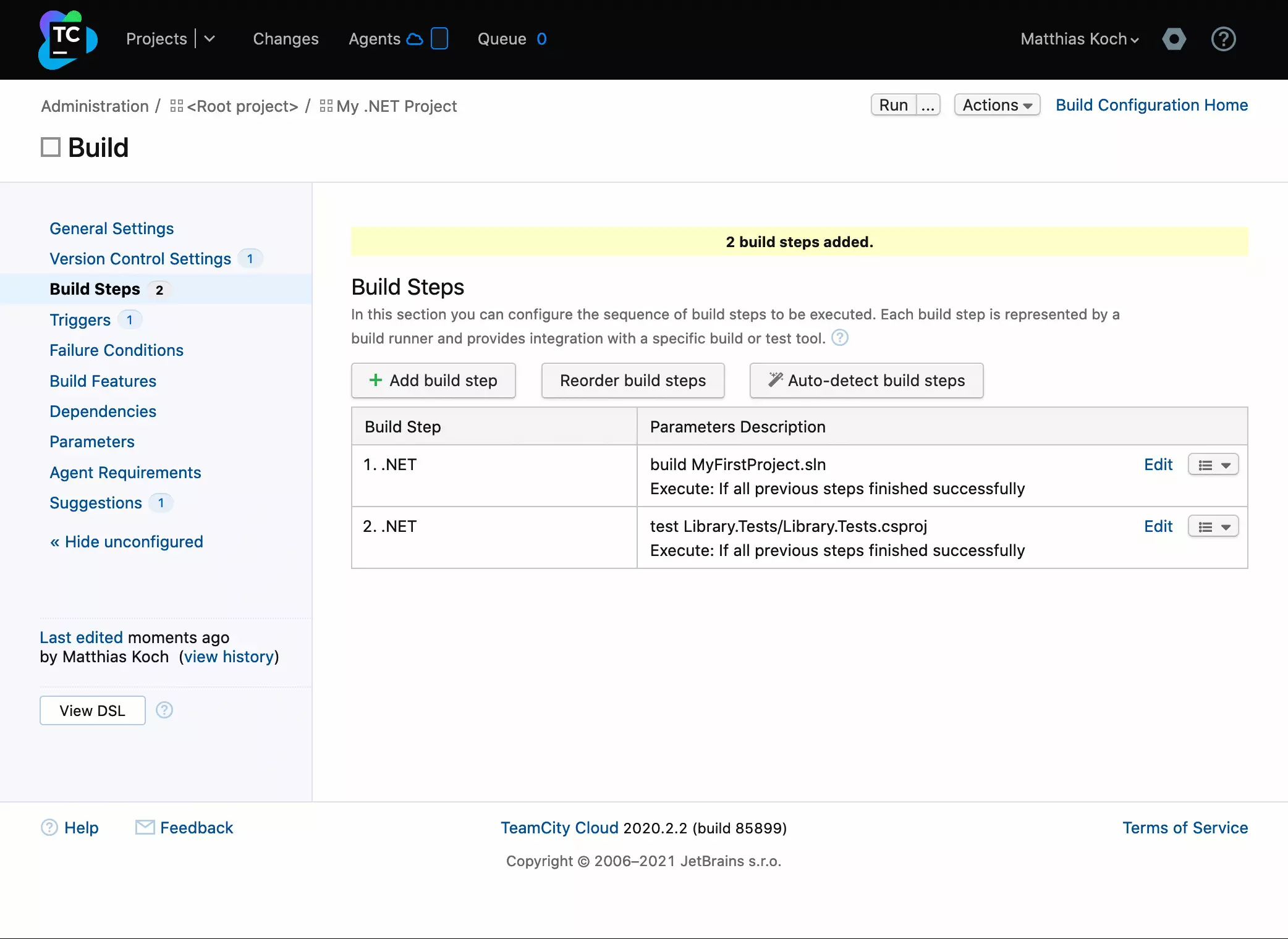Click Hide unconfigured link
This screenshot has height=939, width=1288.
127,542
